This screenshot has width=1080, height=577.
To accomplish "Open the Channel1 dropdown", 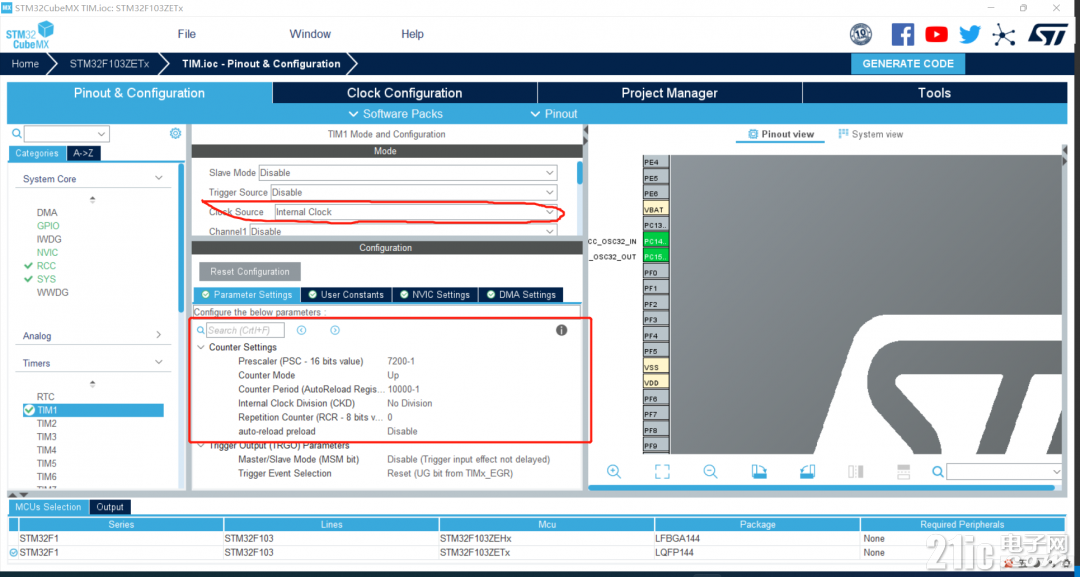I will pos(403,231).
